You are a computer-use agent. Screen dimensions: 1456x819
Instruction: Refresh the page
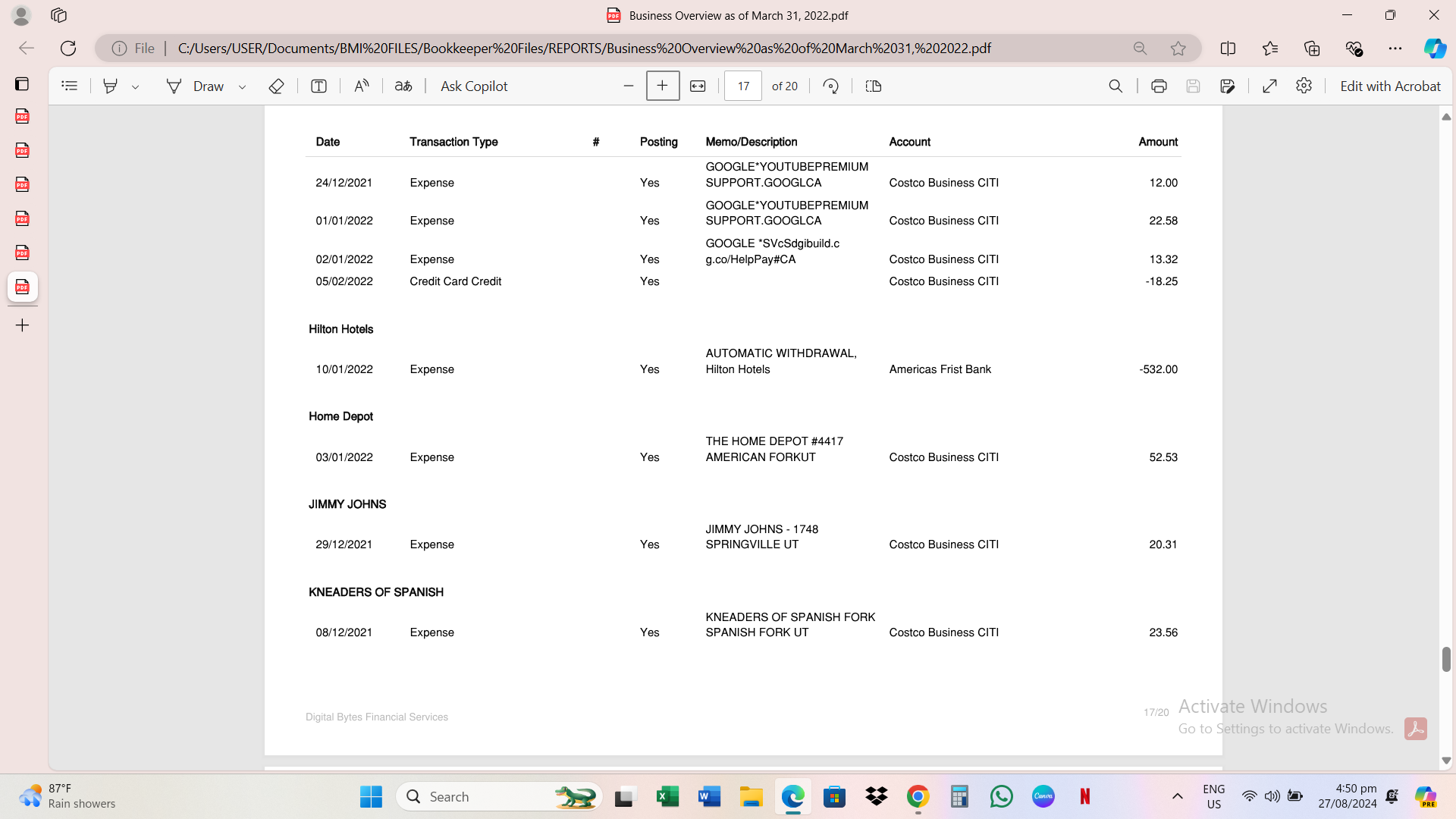[x=68, y=49]
